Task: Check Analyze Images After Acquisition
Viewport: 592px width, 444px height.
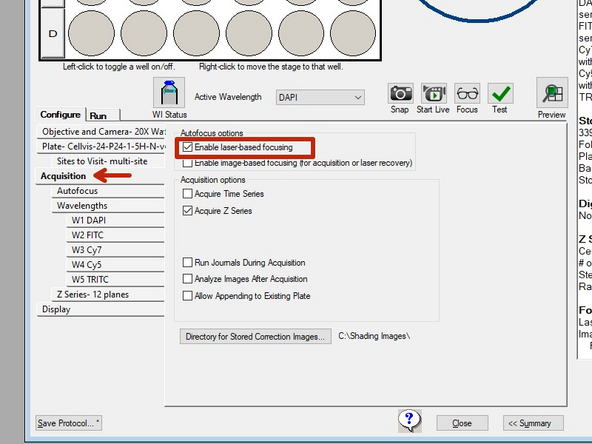Action: point(188,279)
